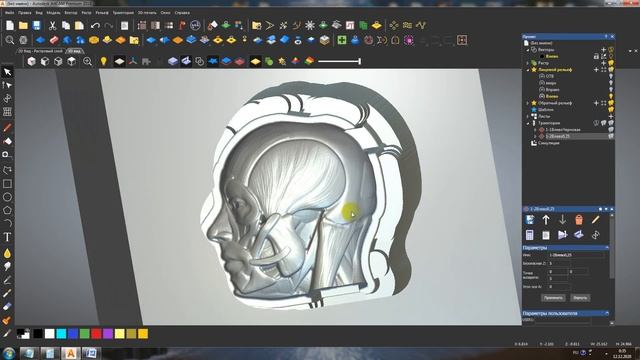Save toolpath with the panel's floppy icon
This screenshot has width=640, height=360.
[x=530, y=220]
